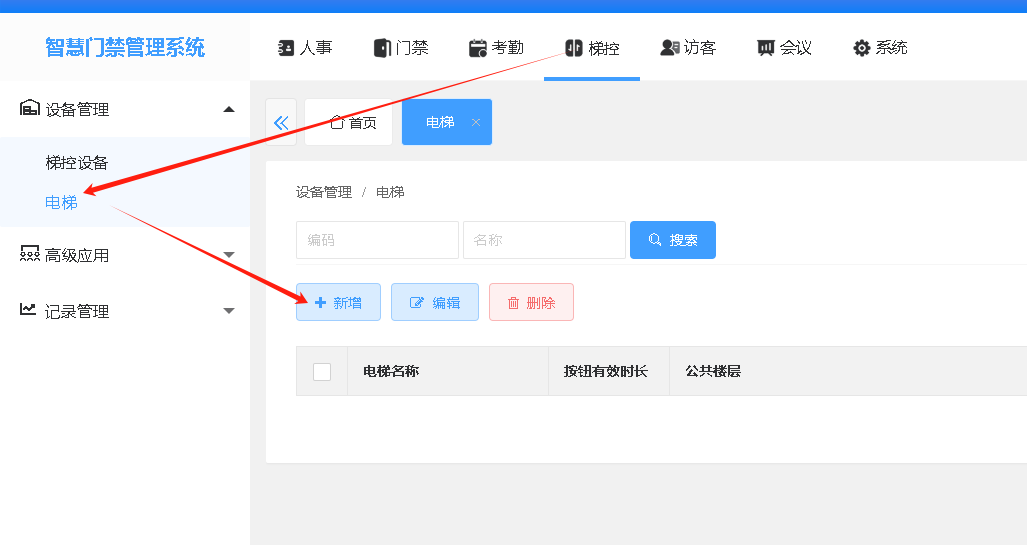Switch to the 首页 home tab
The height and width of the screenshot is (545, 1027).
(x=348, y=122)
